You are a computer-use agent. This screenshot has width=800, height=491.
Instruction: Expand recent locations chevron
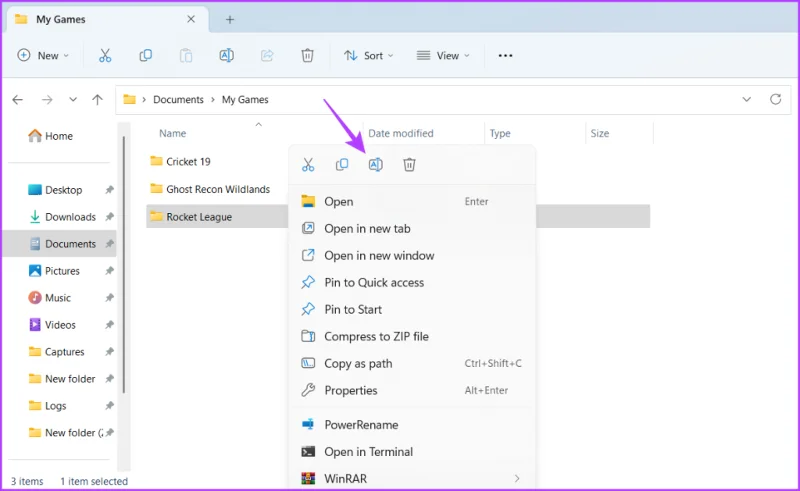(73, 100)
